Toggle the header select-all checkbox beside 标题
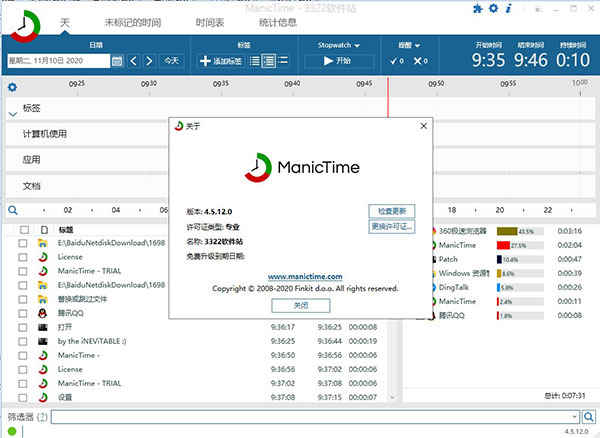600x438 pixels. click(24, 230)
